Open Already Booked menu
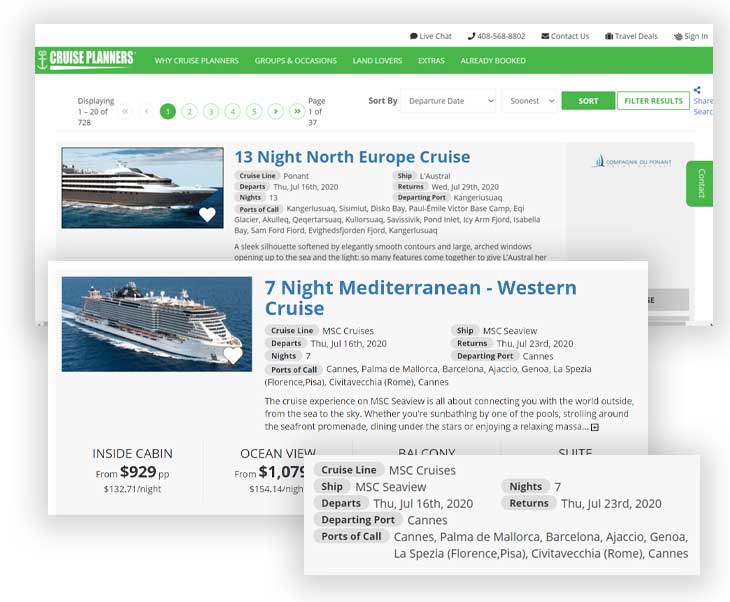730x602 pixels. tap(493, 61)
